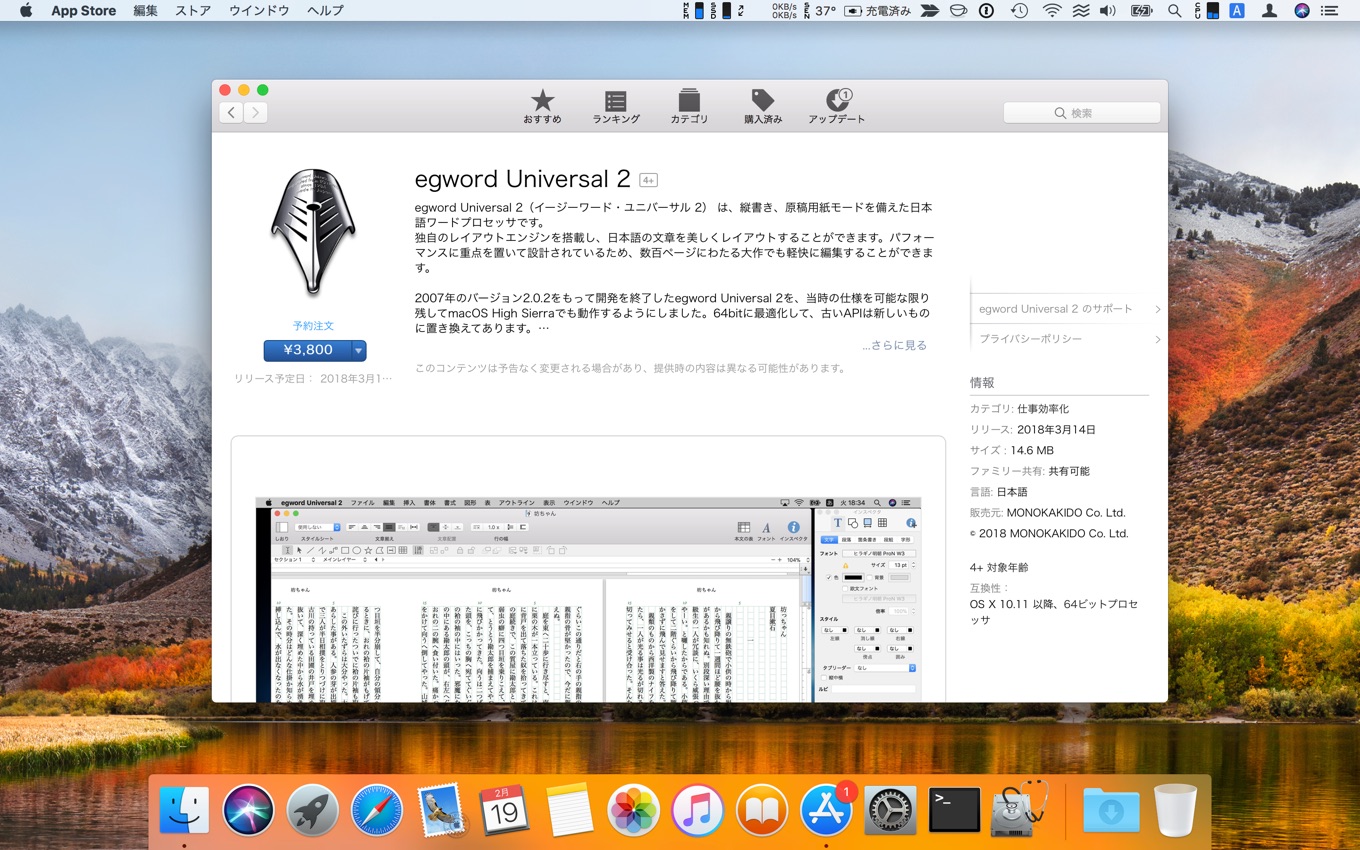Open Notes from the Dock
Viewport: 1360px width, 850px height.
click(x=570, y=810)
